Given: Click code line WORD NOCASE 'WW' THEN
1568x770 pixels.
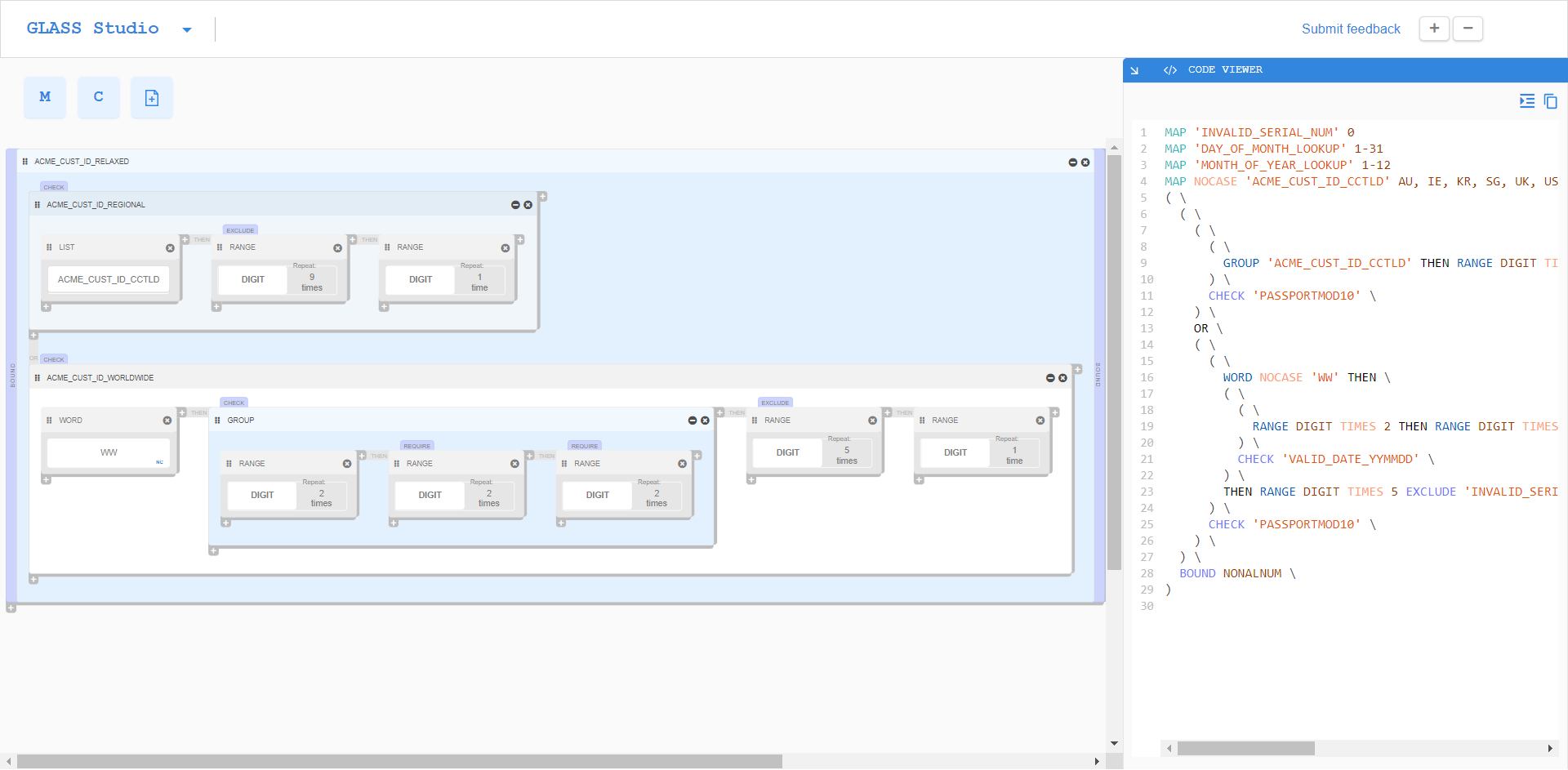Looking at the screenshot, I should [x=1307, y=377].
